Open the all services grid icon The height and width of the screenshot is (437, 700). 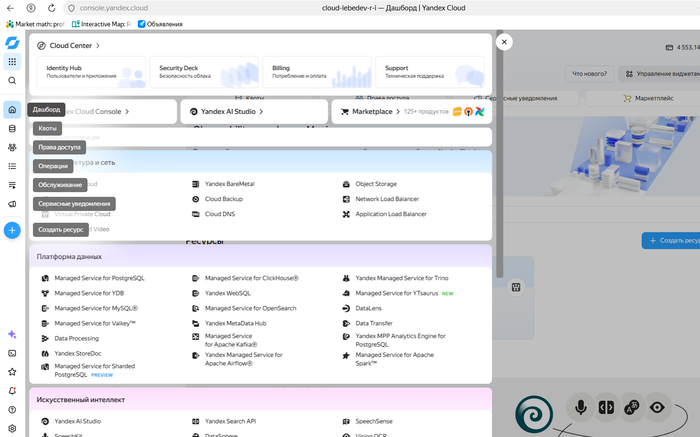tap(12, 62)
